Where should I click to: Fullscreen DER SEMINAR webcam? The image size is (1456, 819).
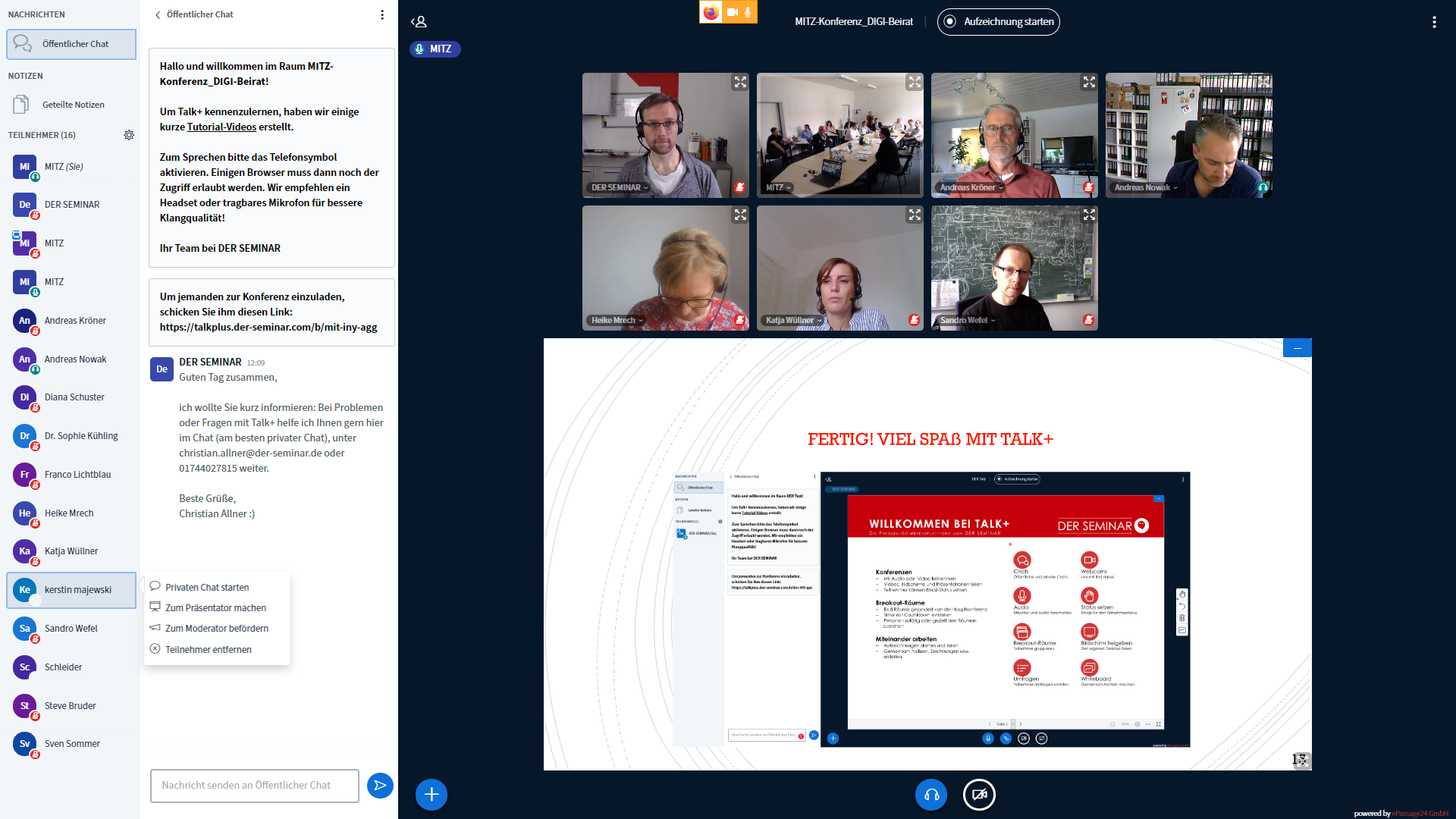[740, 82]
